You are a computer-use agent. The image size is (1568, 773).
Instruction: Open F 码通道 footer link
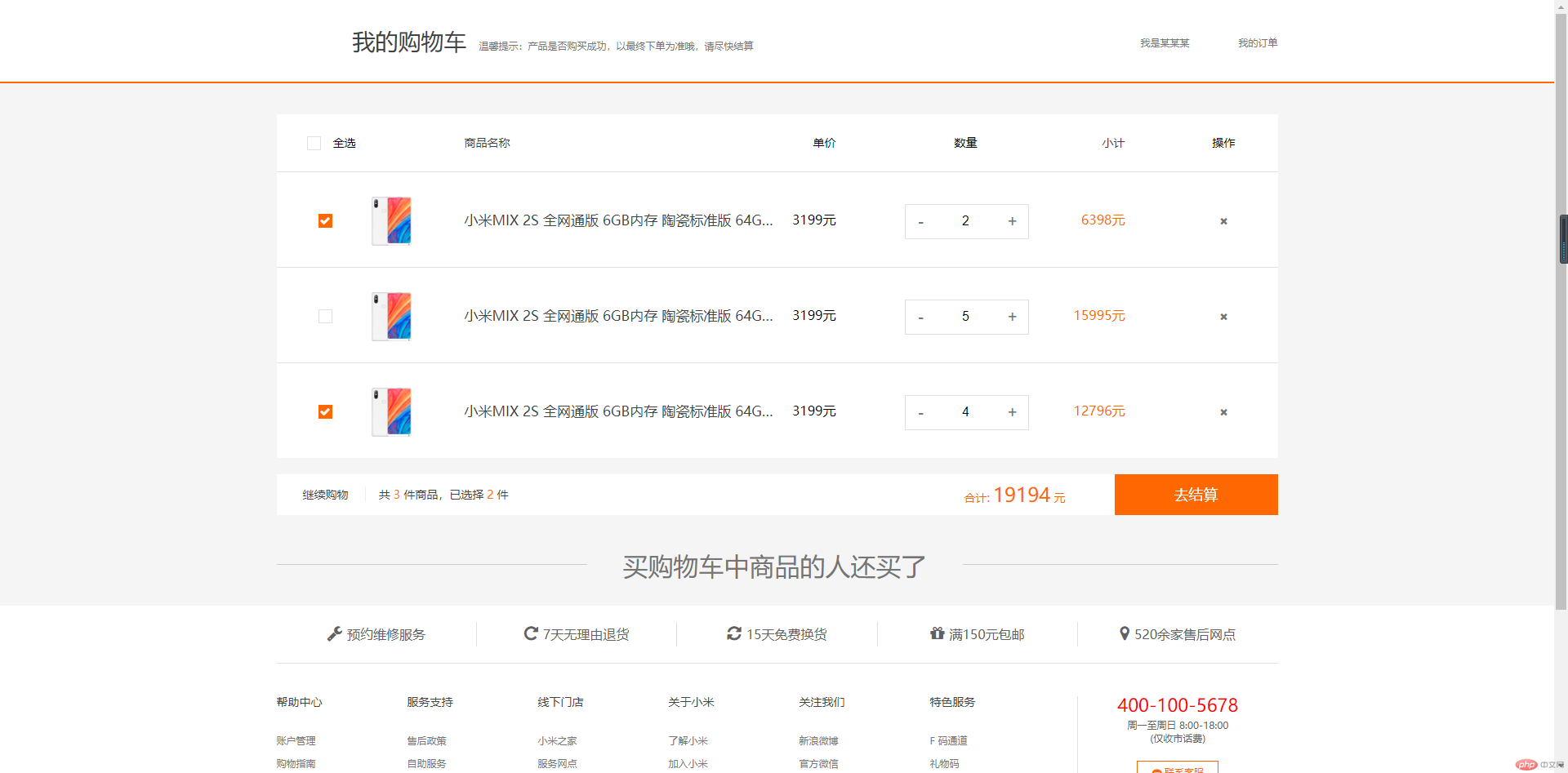coord(948,741)
